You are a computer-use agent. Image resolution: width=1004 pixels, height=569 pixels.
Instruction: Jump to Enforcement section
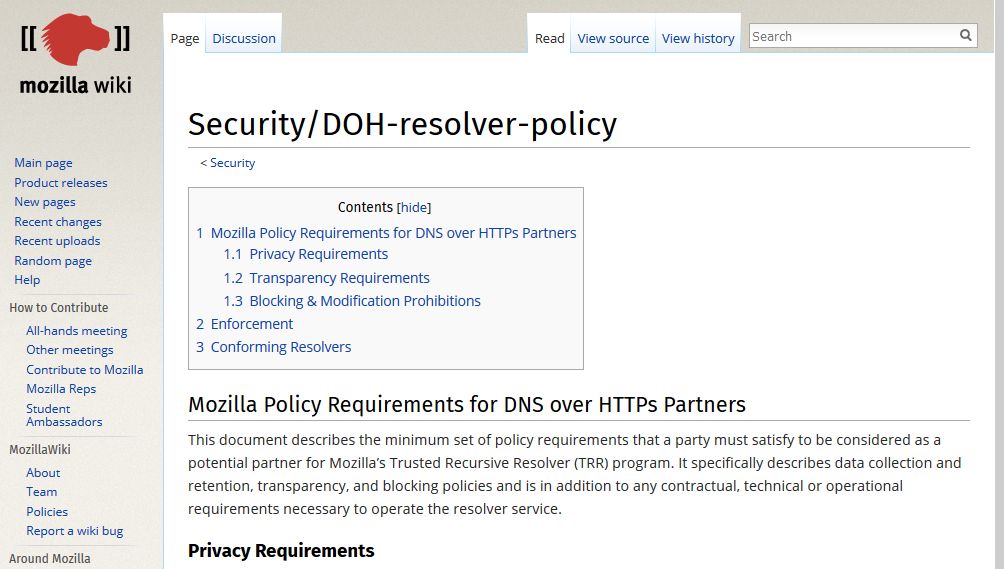[252, 324]
